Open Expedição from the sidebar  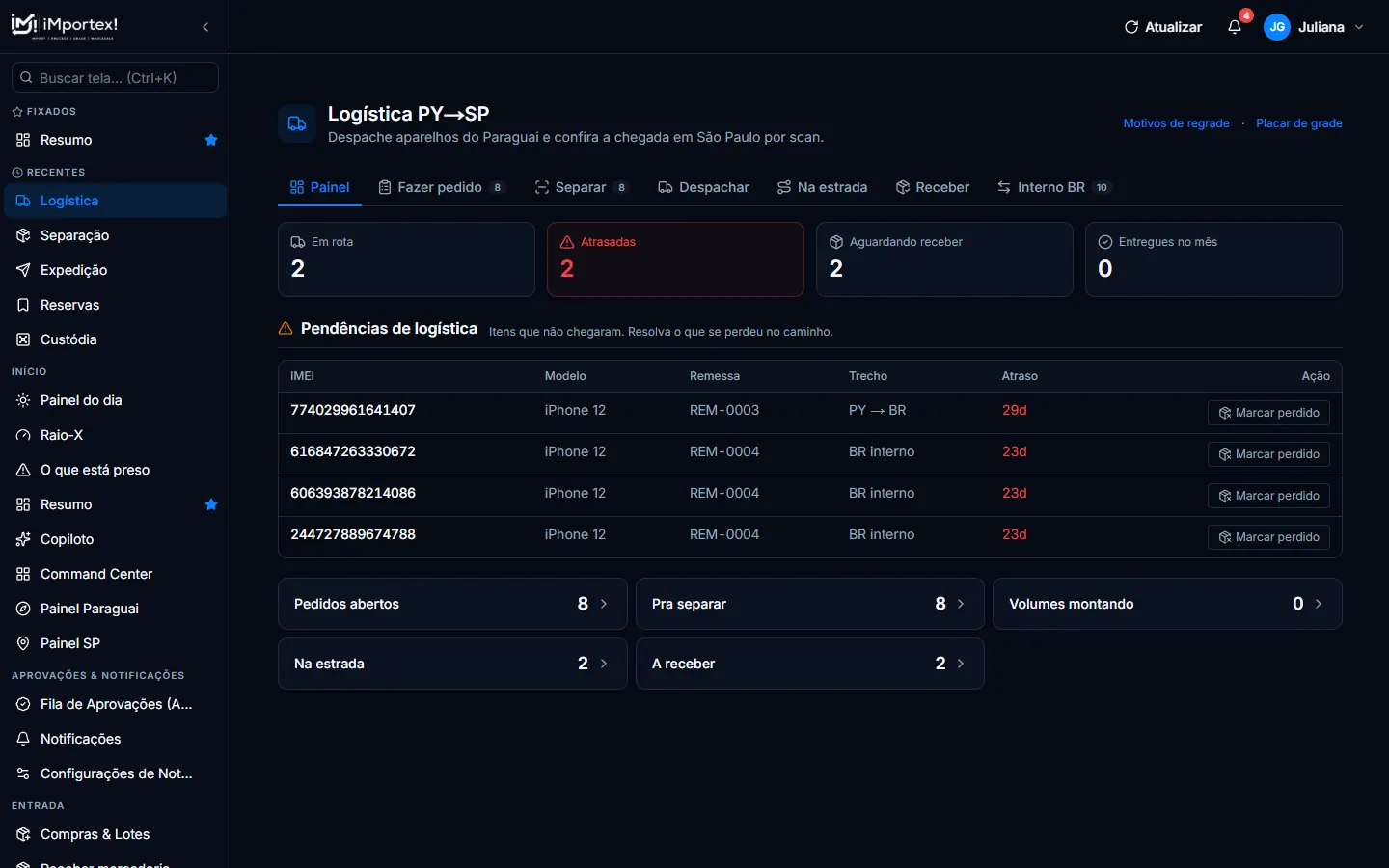pyautogui.click(x=116, y=270)
